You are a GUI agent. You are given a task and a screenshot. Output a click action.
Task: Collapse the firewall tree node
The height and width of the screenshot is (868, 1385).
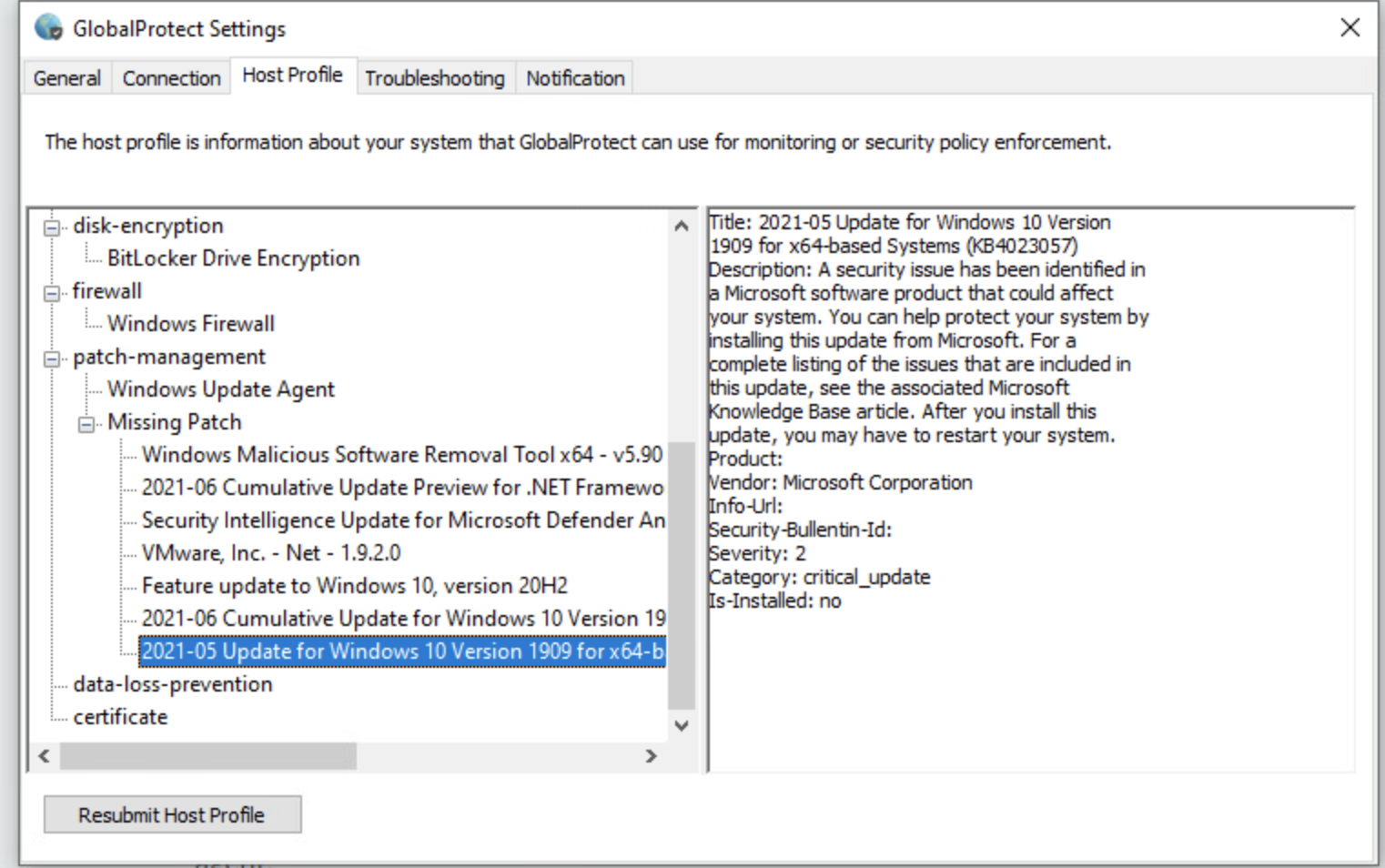[52, 291]
